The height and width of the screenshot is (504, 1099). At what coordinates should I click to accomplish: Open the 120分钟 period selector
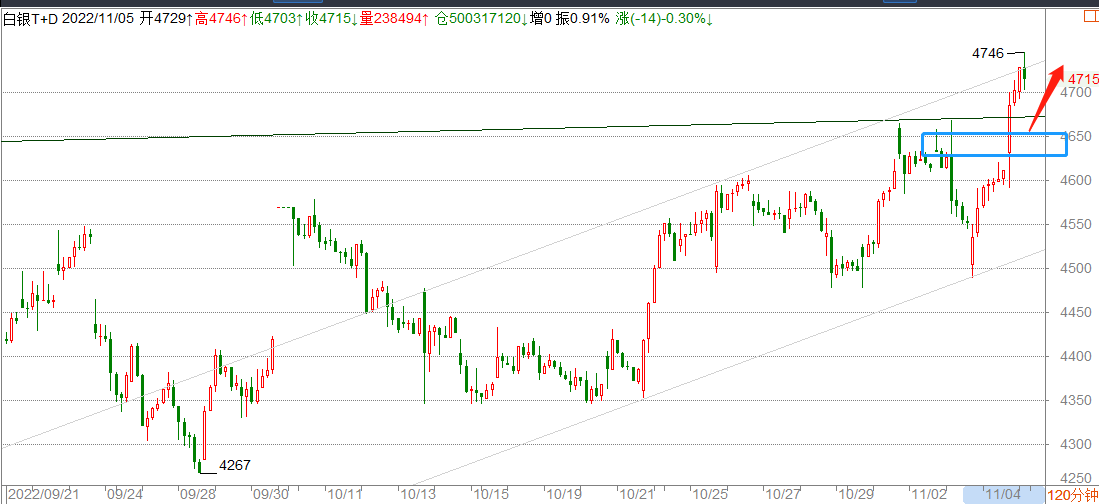point(1072,494)
